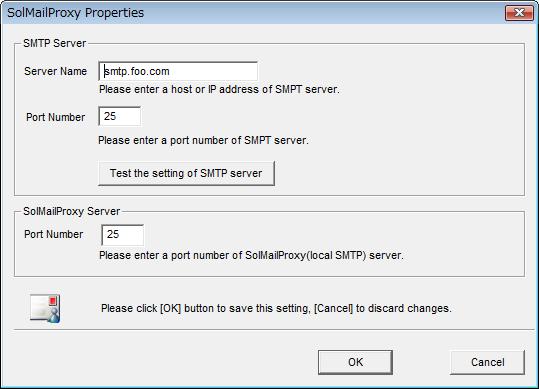Confirm settings with the OK button
Image resolution: width=539 pixels, height=389 pixels.
[x=355, y=362]
